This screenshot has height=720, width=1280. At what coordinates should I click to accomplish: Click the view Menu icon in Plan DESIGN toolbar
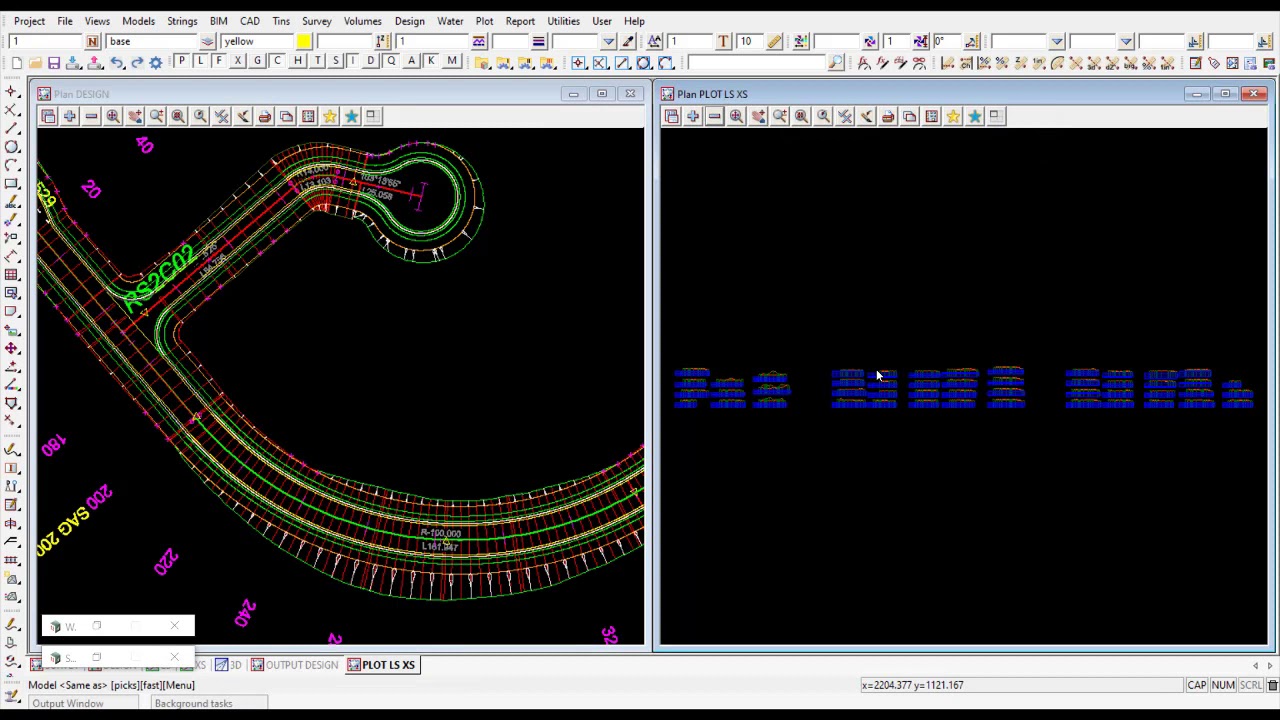coord(47,116)
